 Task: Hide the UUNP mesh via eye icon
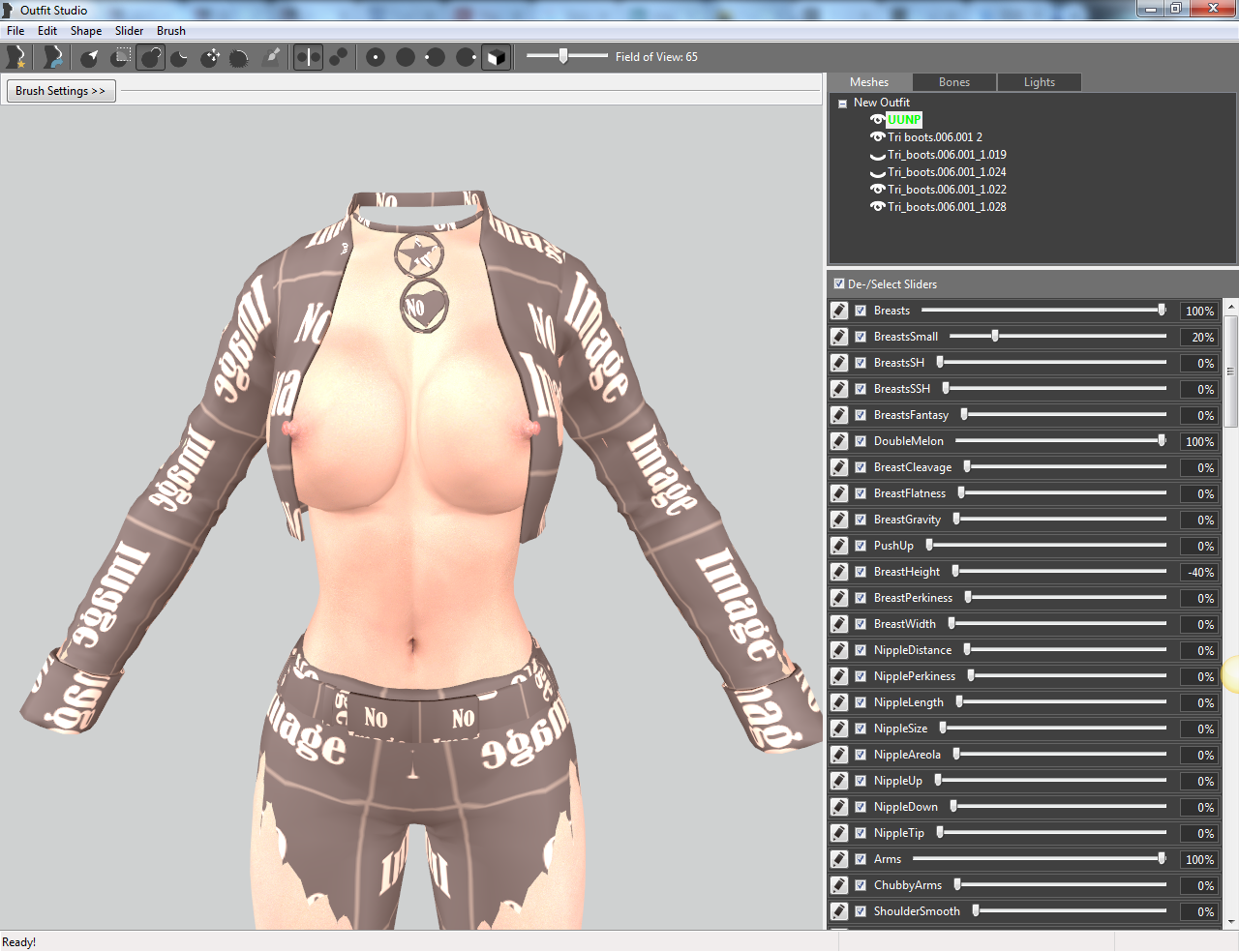[x=878, y=120]
